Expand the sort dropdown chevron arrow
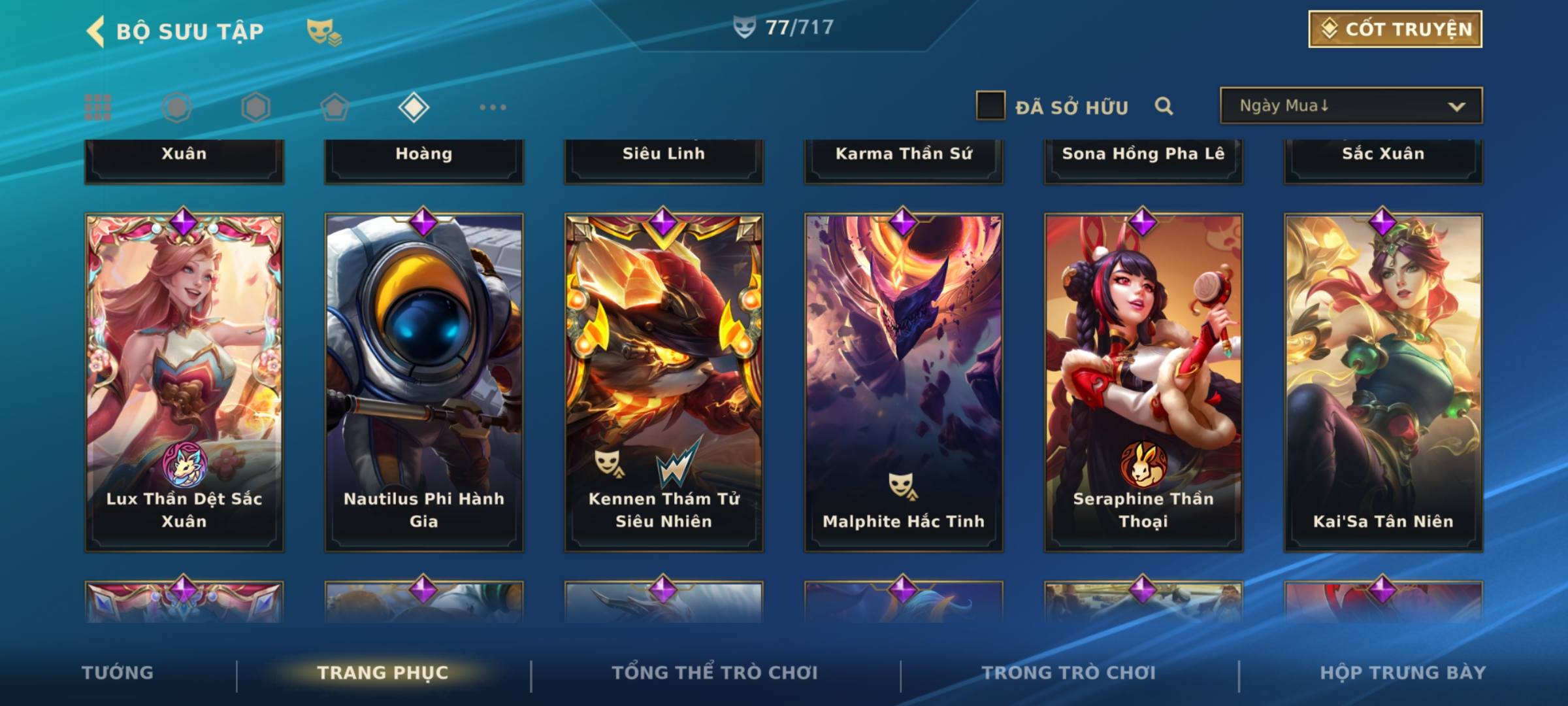This screenshot has height=706, width=1568. 1456,107
